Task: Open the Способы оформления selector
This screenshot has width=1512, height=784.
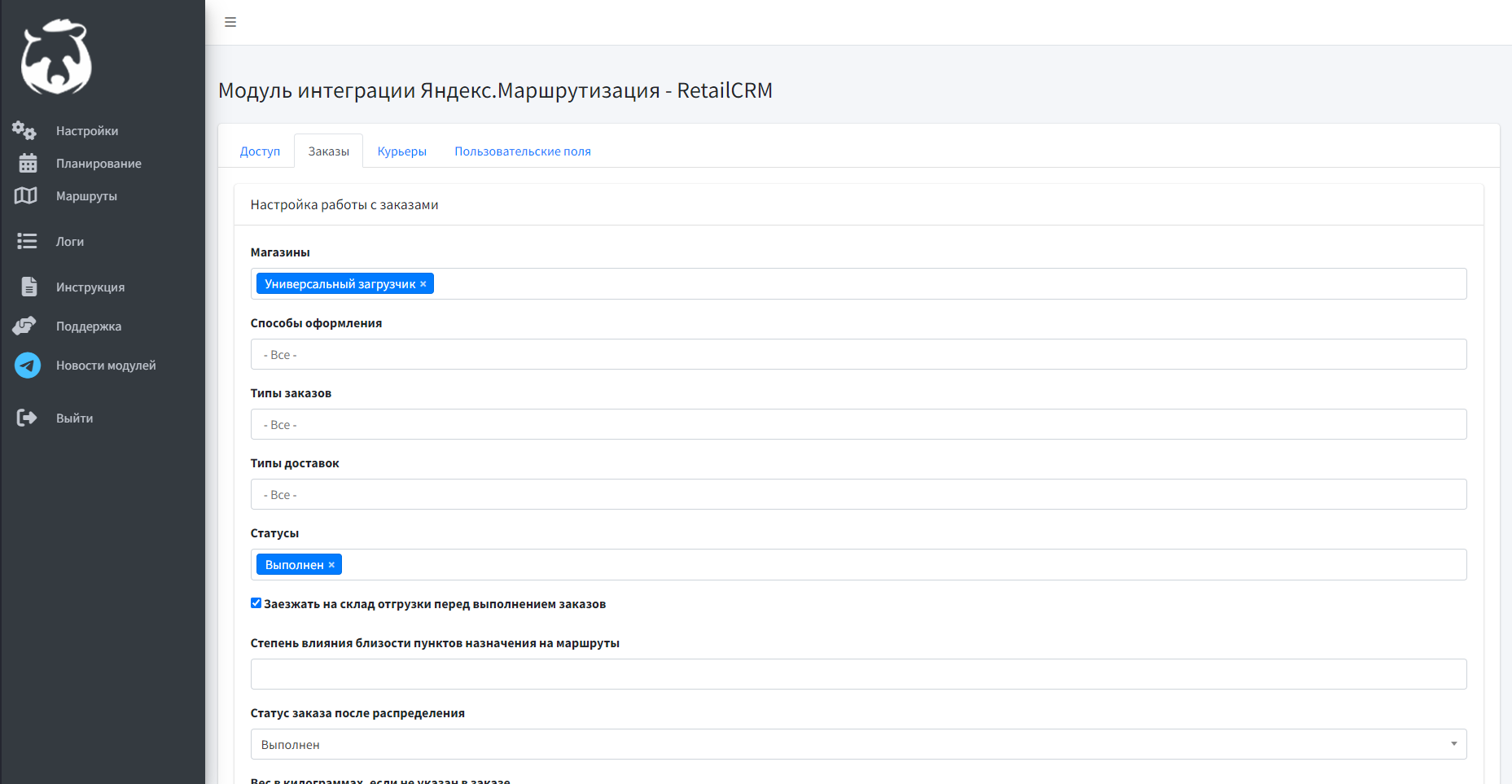Action: click(858, 354)
